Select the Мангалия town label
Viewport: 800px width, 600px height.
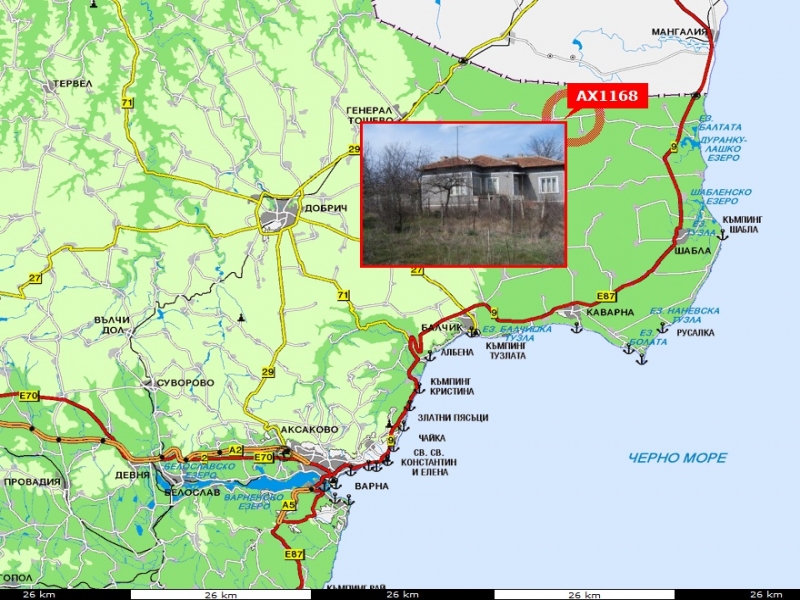click(x=679, y=32)
